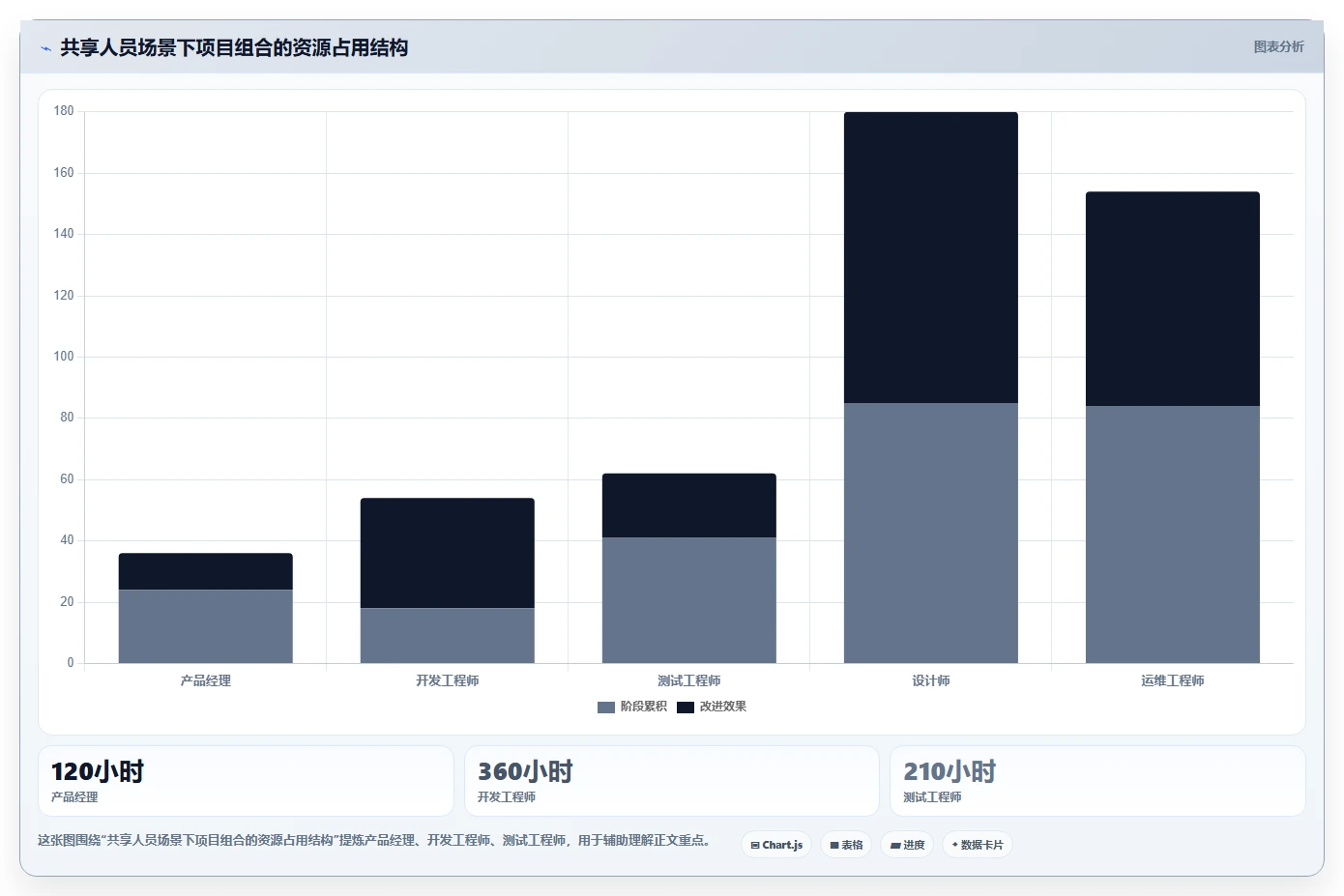Click the 测试工程师 x-axis label
Image resolution: width=1344 pixels, height=896 pixels.
tap(689, 680)
